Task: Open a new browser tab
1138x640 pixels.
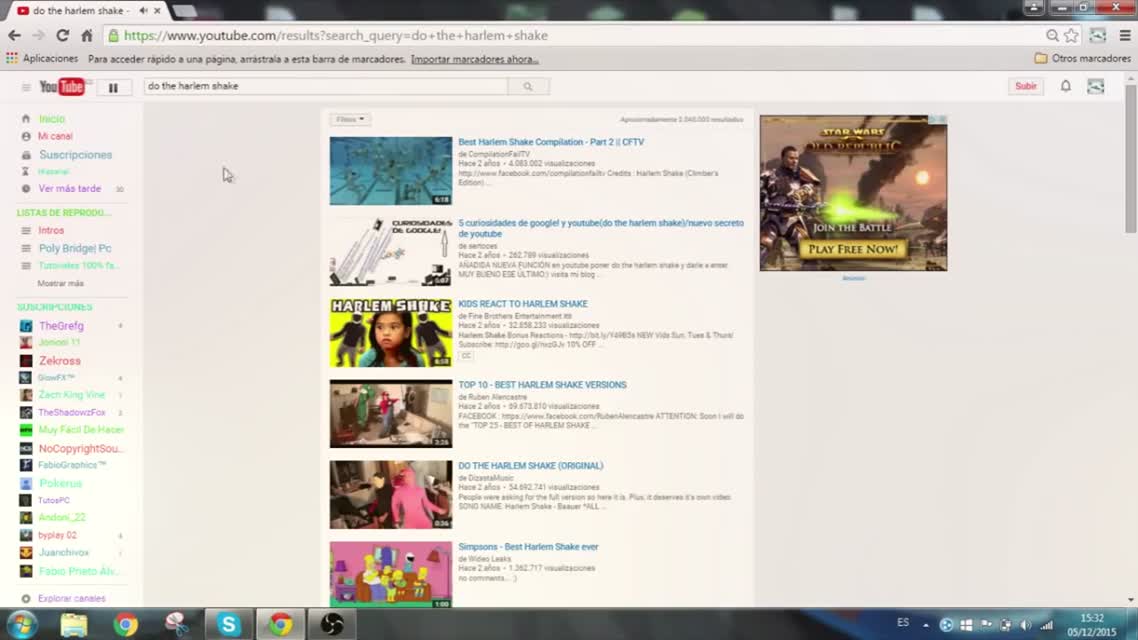Action: (184, 11)
